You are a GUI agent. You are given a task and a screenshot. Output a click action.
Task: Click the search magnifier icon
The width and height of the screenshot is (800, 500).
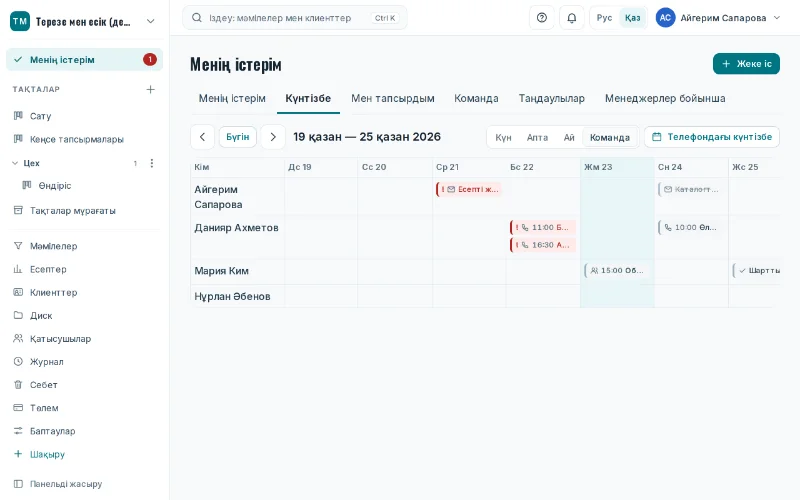click(x=196, y=18)
